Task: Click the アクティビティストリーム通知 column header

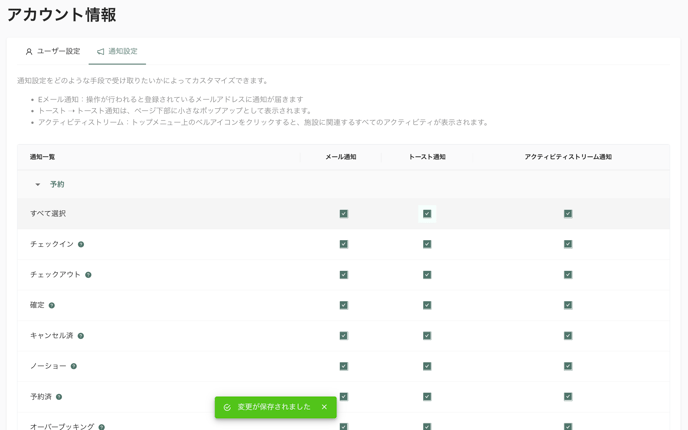Action: (x=568, y=157)
